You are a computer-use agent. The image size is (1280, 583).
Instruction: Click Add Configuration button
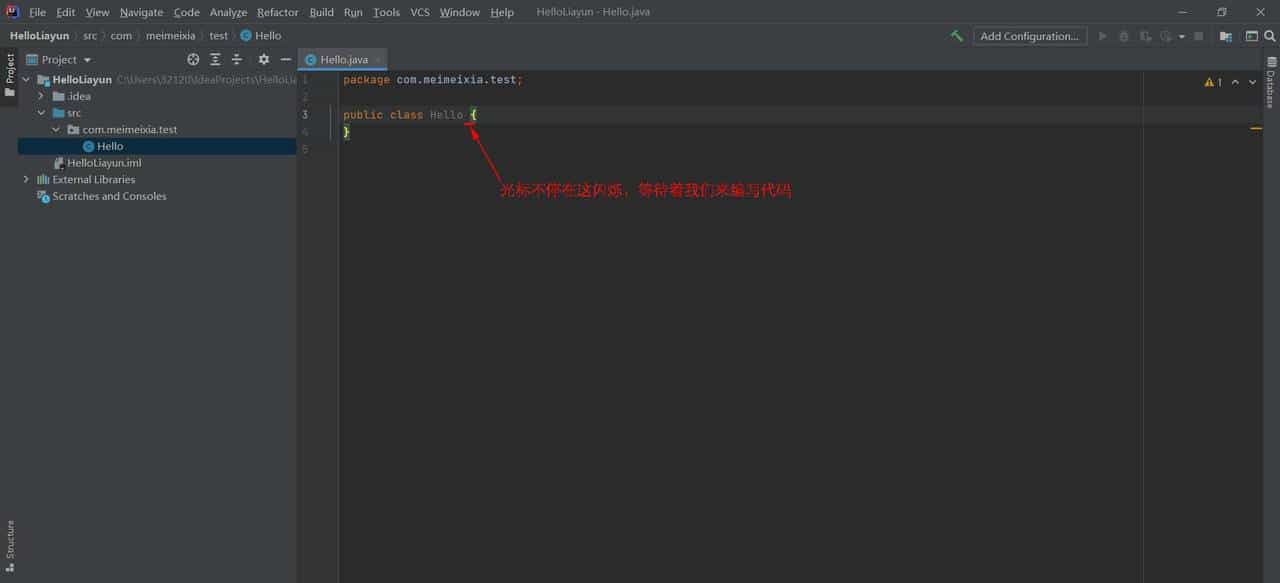pos(1030,35)
